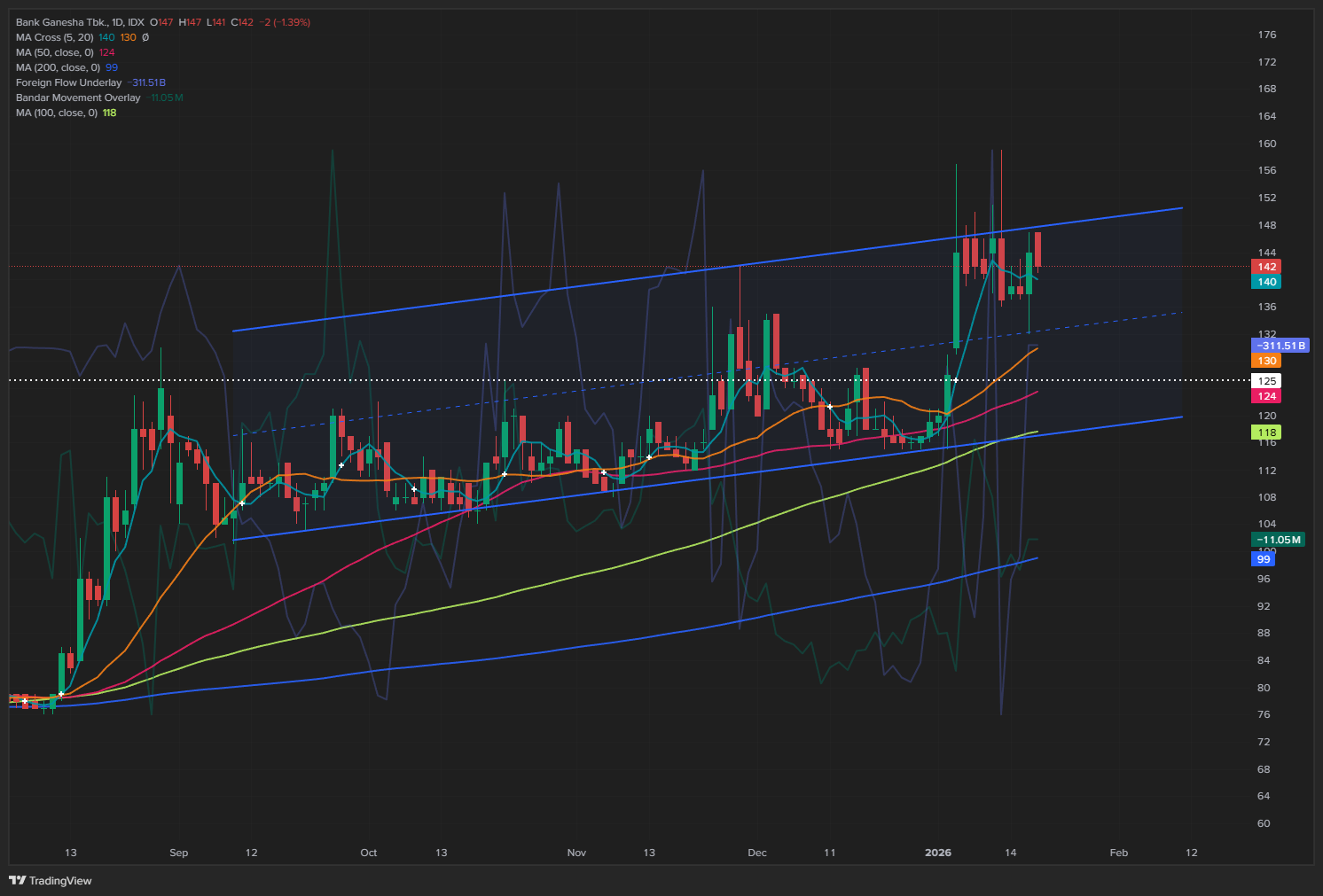Viewport: 1323px width, 896px height.
Task: Click the Dec label on time axis
Action: [756, 853]
